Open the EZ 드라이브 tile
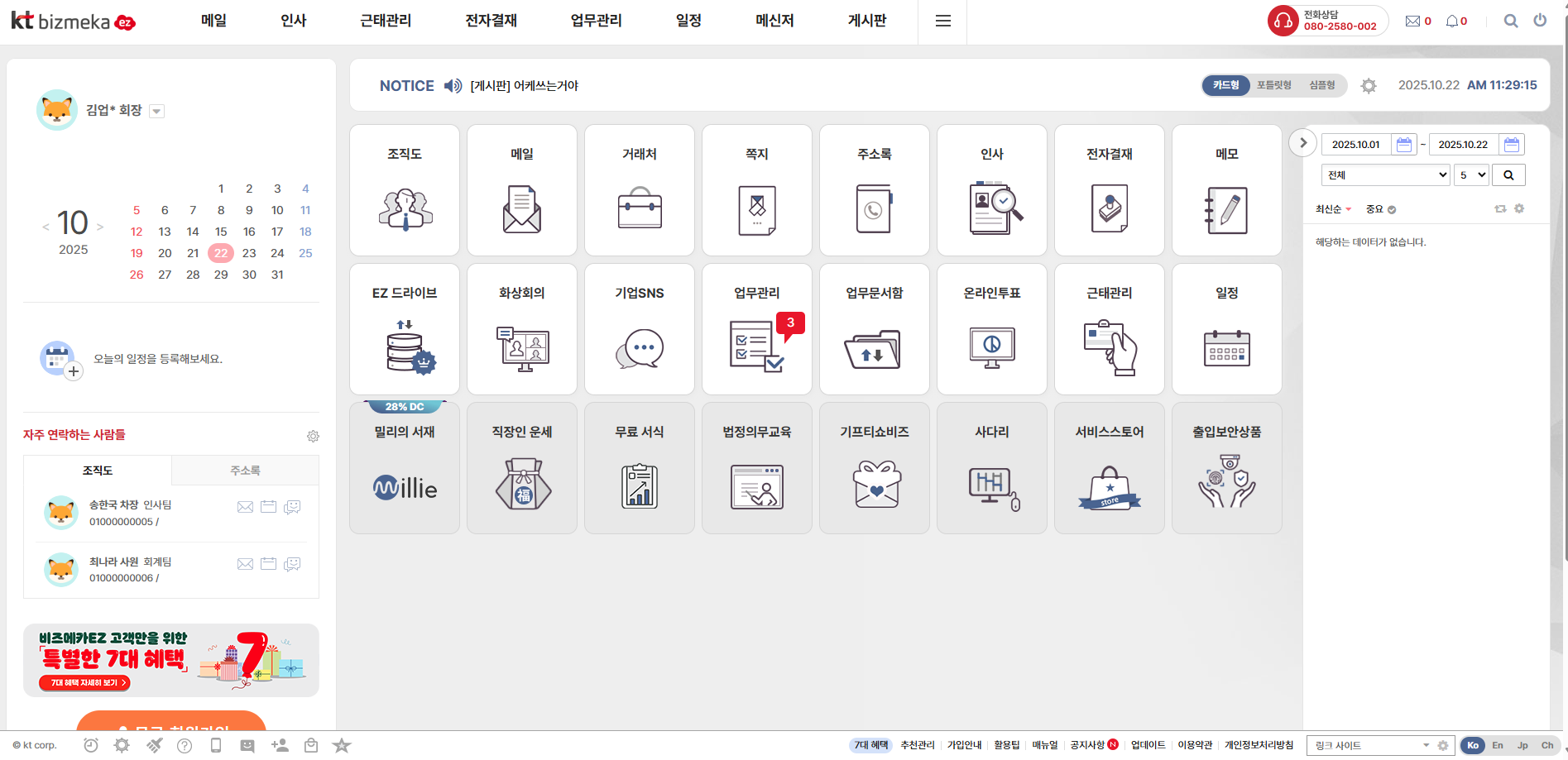 click(x=405, y=330)
